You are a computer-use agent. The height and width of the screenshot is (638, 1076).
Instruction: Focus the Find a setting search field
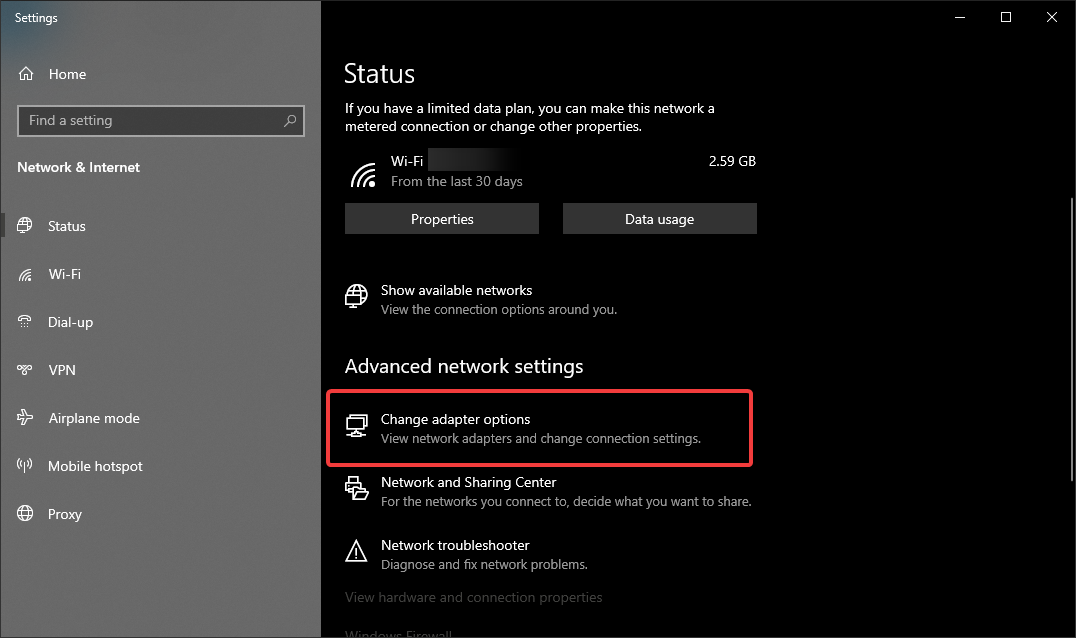point(150,121)
